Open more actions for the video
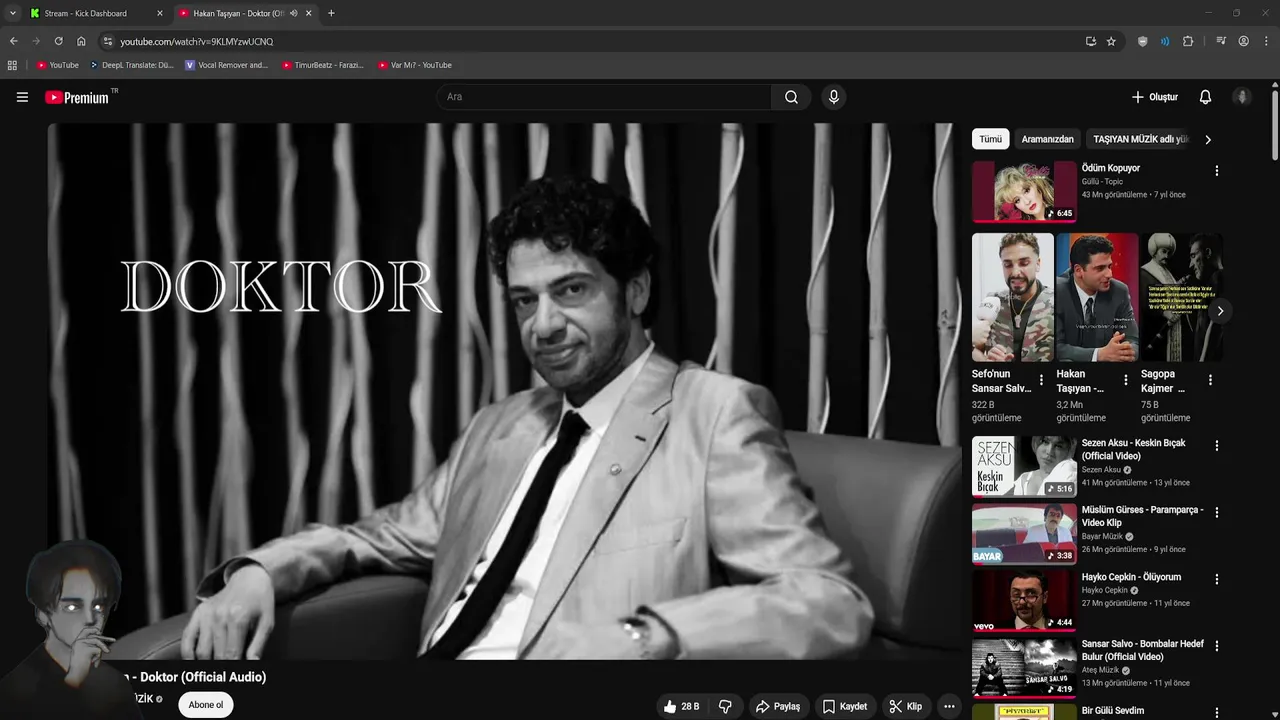Screen dimensions: 1280x720 pos(949,706)
